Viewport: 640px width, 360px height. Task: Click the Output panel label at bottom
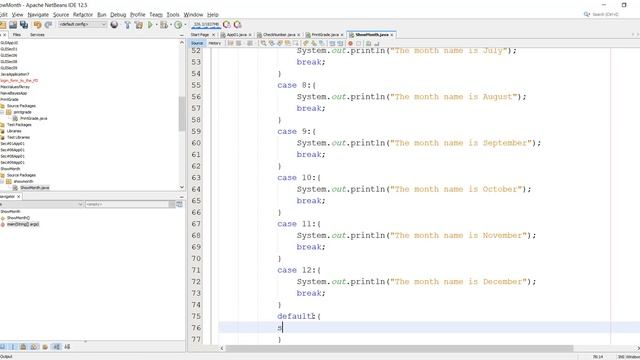coord(7,357)
